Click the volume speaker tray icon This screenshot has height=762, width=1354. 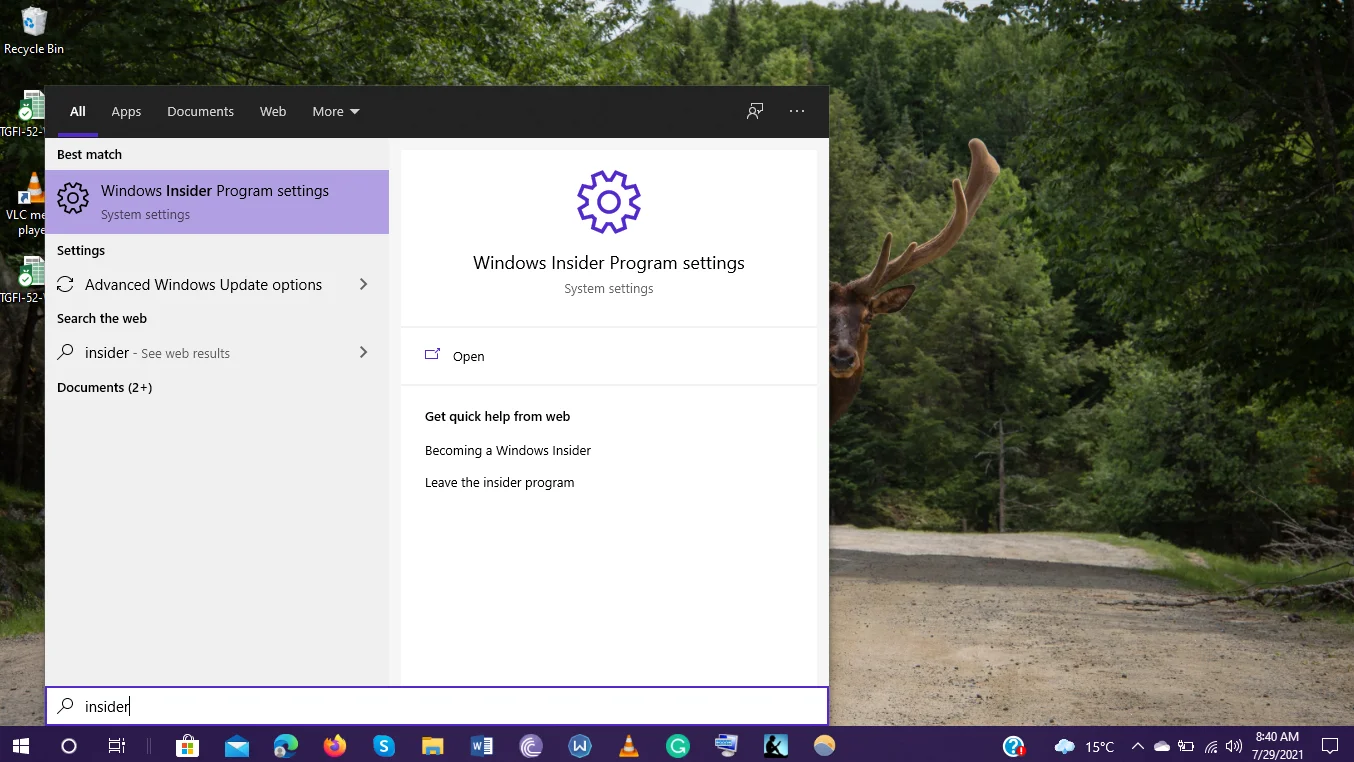1234,746
